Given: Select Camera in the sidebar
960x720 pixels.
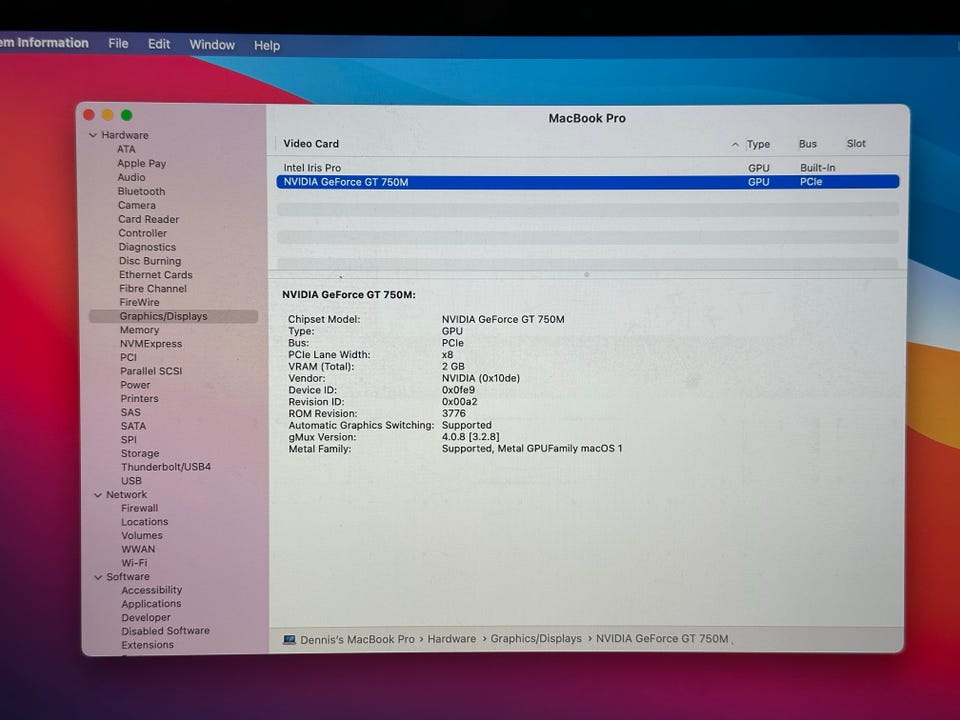Looking at the screenshot, I should coord(137,206).
